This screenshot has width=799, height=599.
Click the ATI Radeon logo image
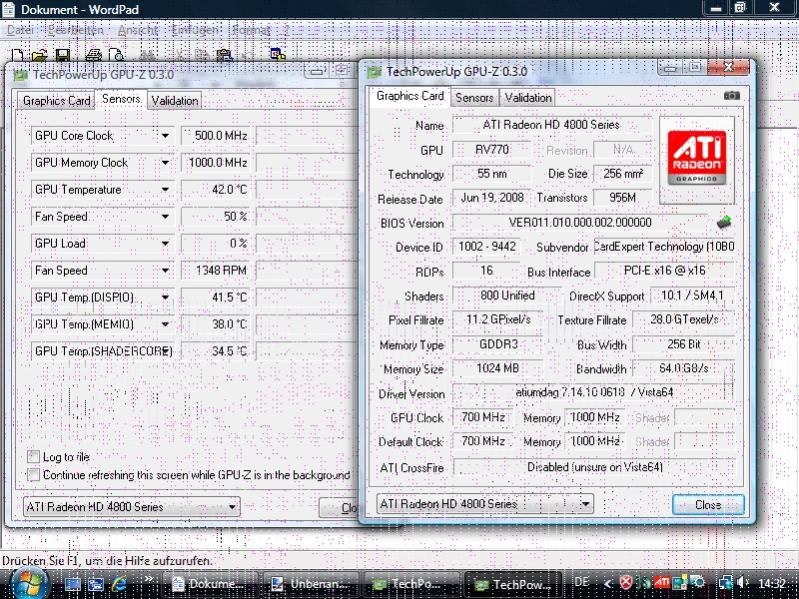[x=697, y=158]
